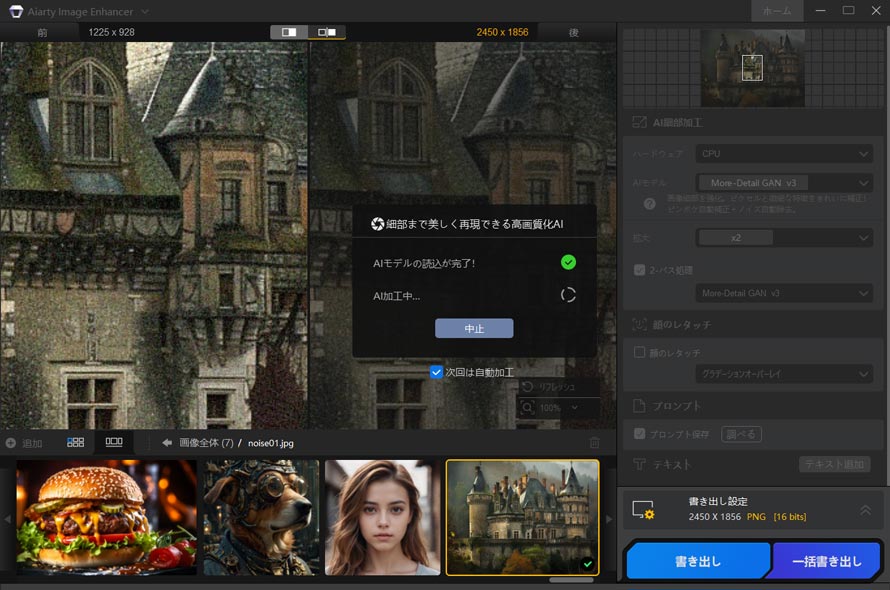Toggle the 2-パス処理 checkbox
This screenshot has width=890, height=590.
640,270
